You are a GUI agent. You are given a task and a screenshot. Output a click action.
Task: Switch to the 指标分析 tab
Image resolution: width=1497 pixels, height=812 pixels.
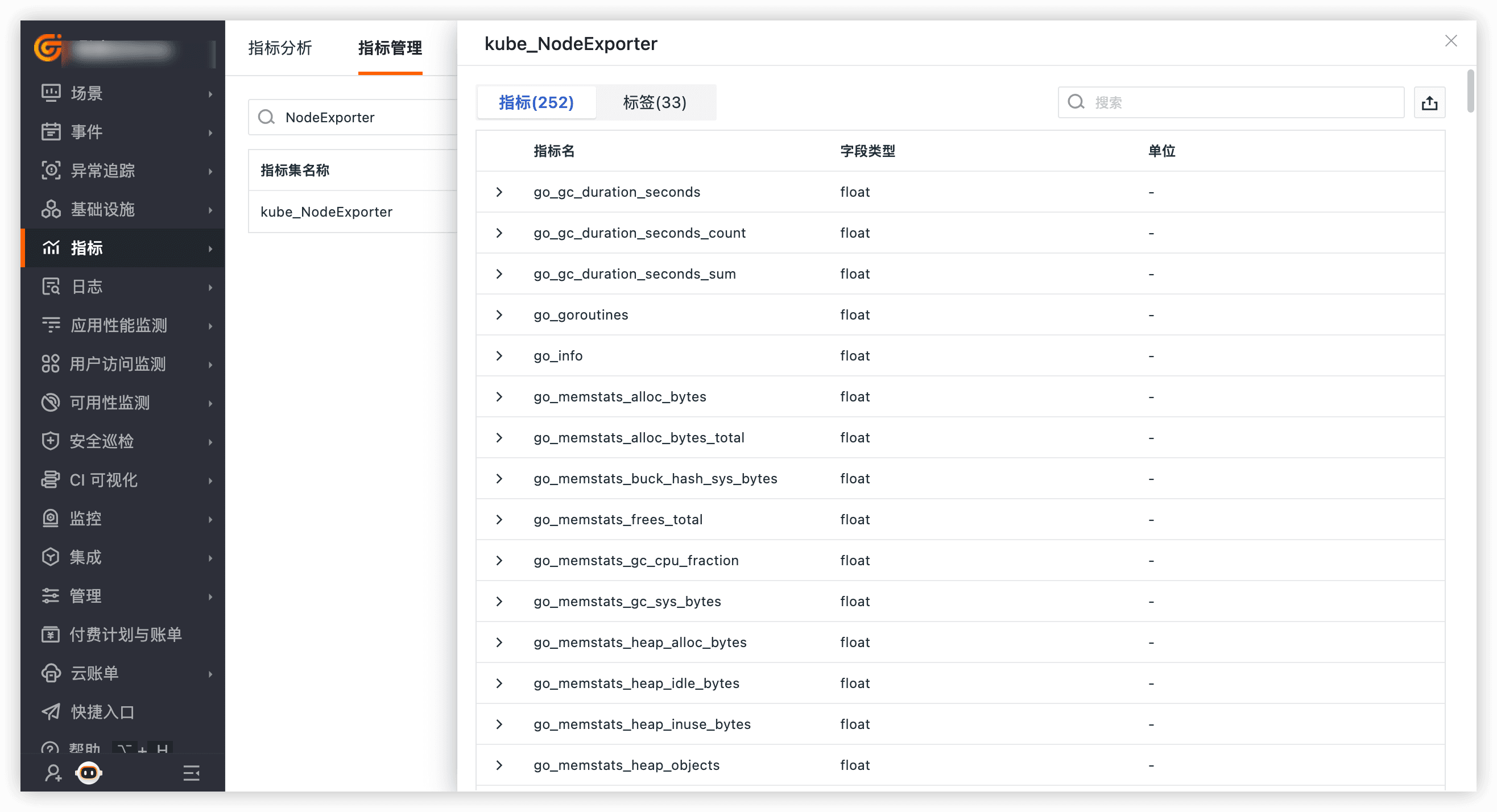click(x=280, y=48)
